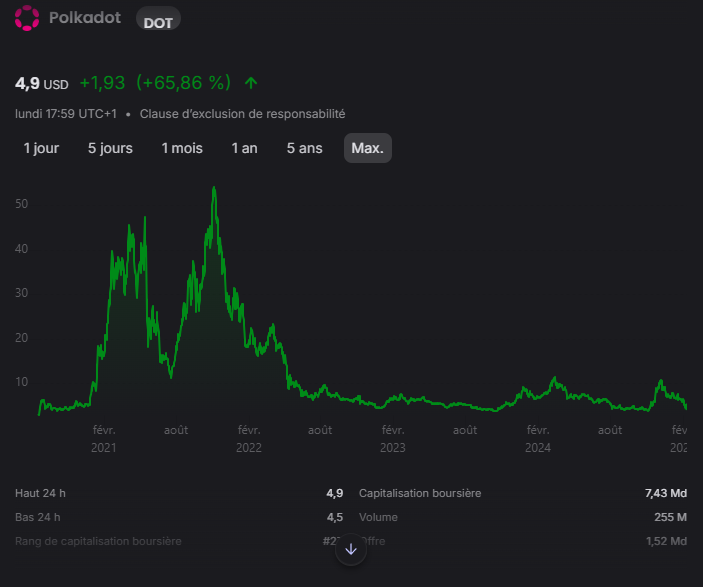Click the Polkadot pink logo icon
The width and height of the screenshot is (703, 587).
pos(27,18)
